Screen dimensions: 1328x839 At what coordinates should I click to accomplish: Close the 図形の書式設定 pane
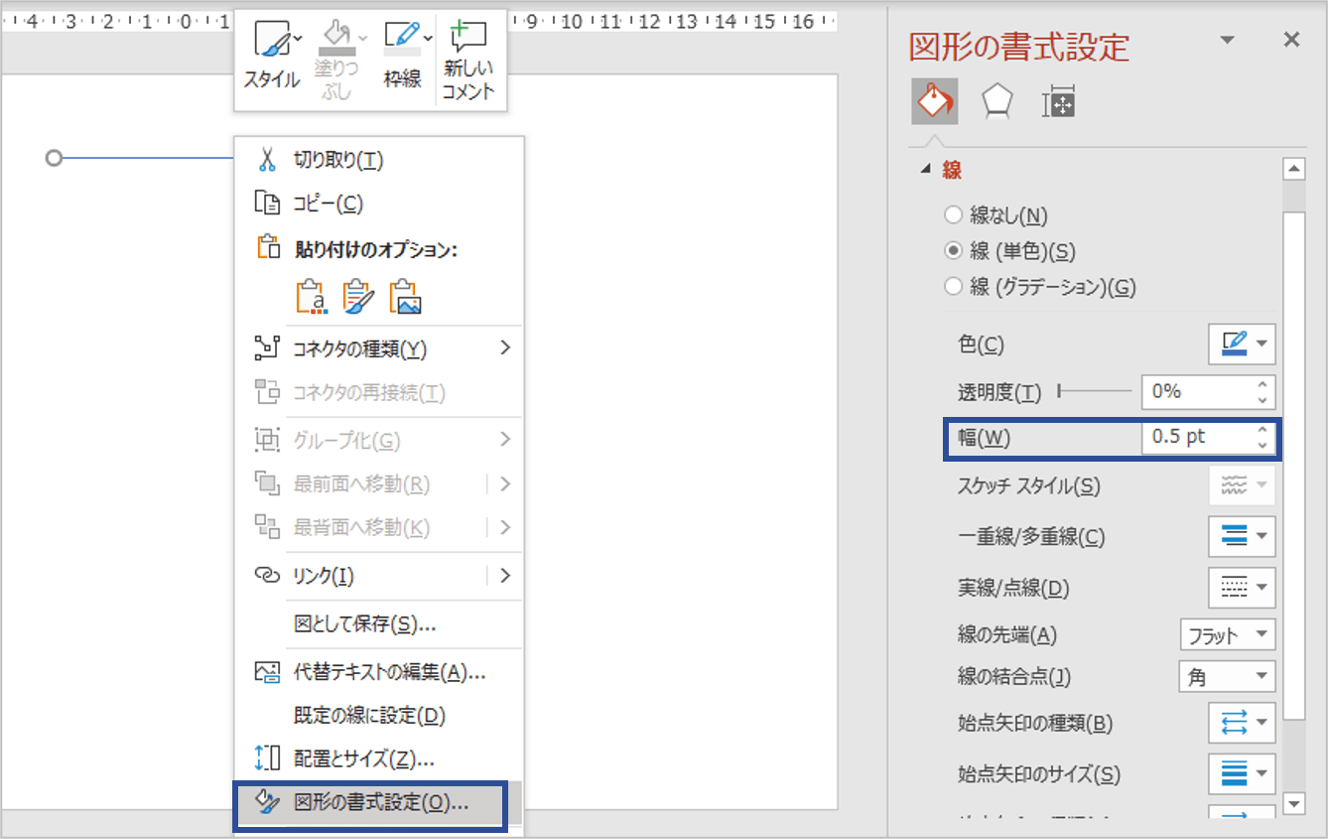[1291, 40]
